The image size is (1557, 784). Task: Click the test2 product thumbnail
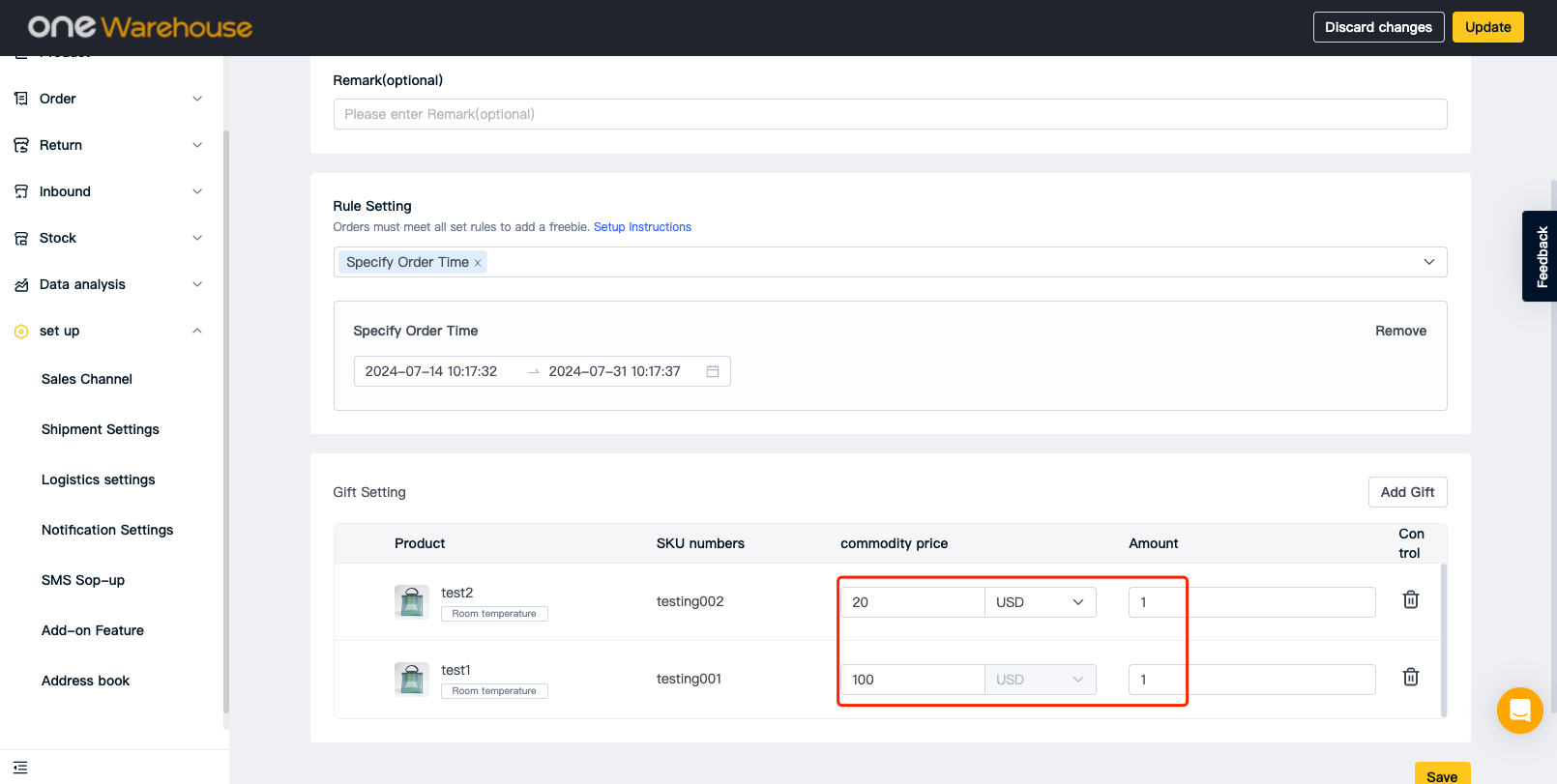pos(412,601)
